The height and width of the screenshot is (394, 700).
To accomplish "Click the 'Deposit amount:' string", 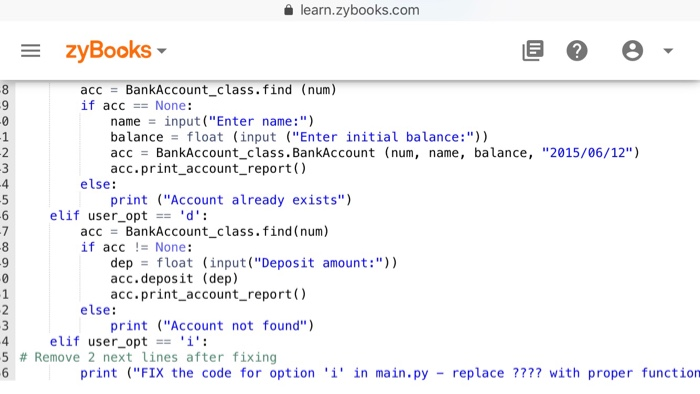I will click(318, 263).
